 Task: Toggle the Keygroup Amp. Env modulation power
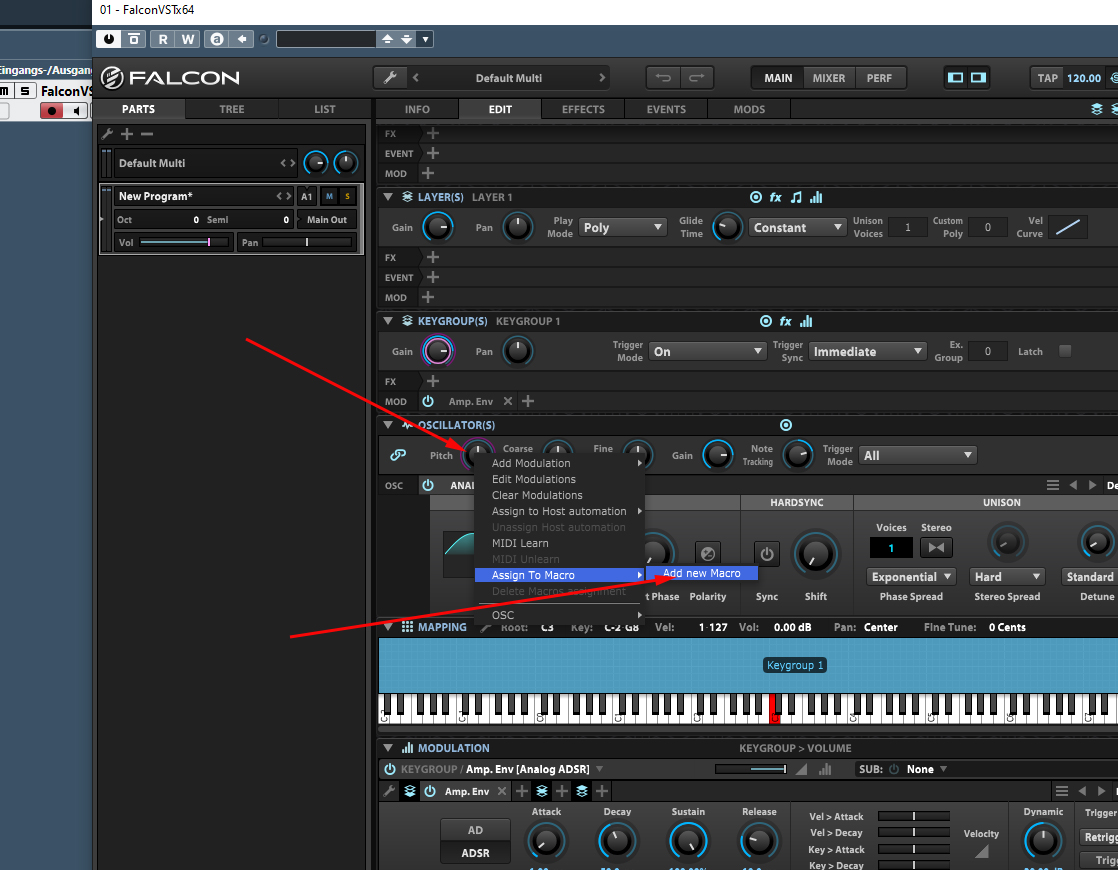coord(389,769)
